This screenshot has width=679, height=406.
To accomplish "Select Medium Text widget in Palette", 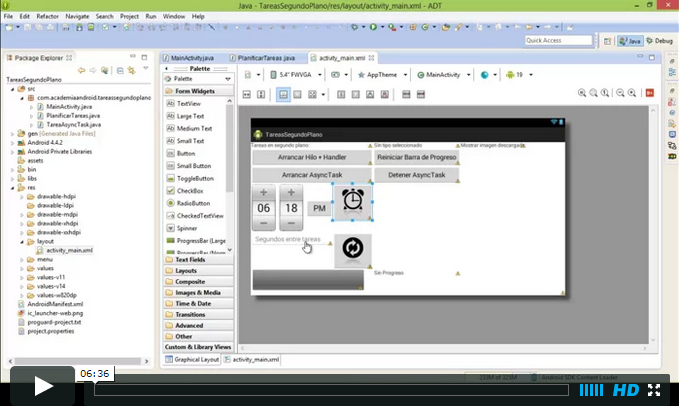I will (189, 129).
